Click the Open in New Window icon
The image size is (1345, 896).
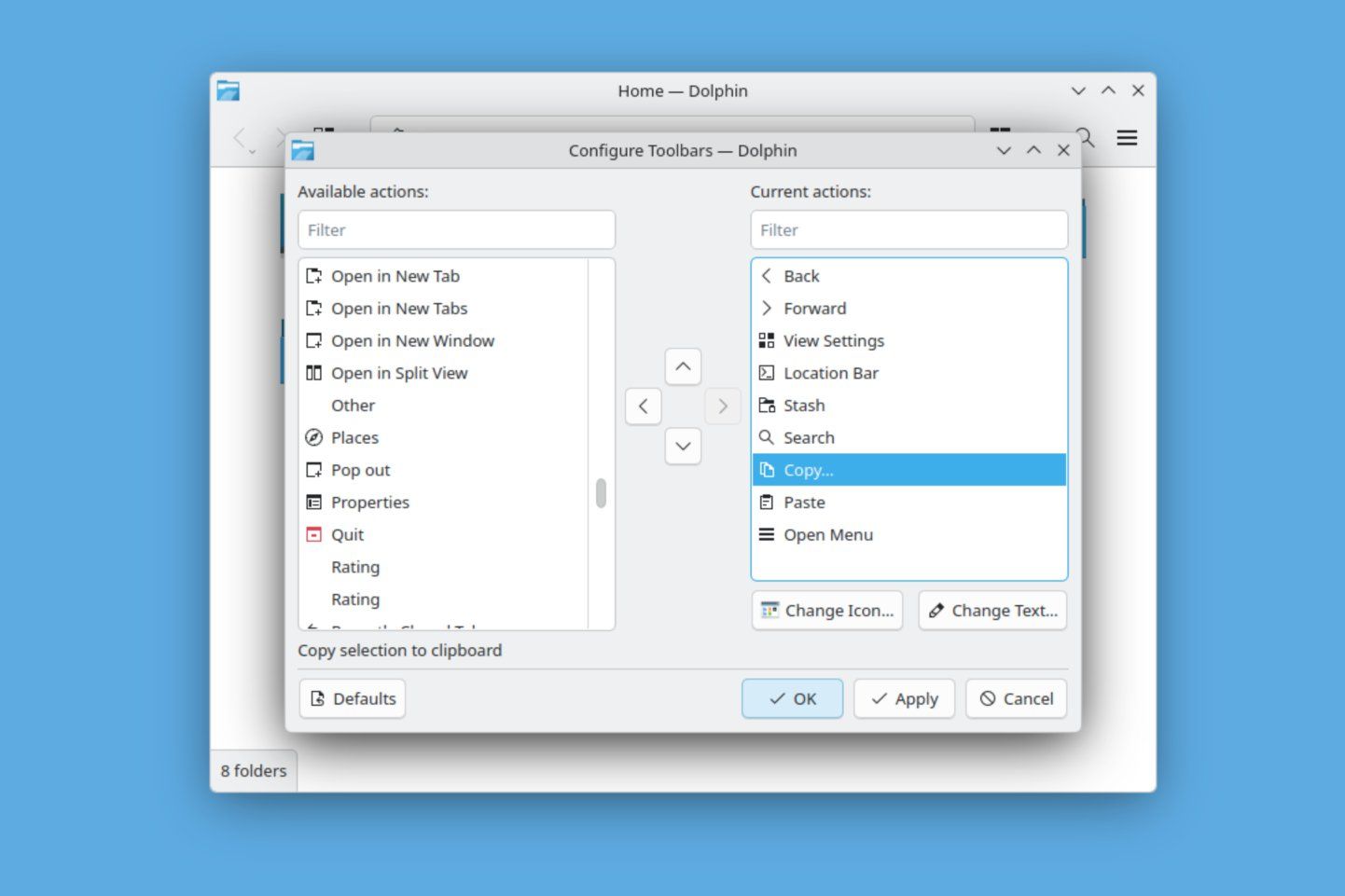pyautogui.click(x=314, y=340)
